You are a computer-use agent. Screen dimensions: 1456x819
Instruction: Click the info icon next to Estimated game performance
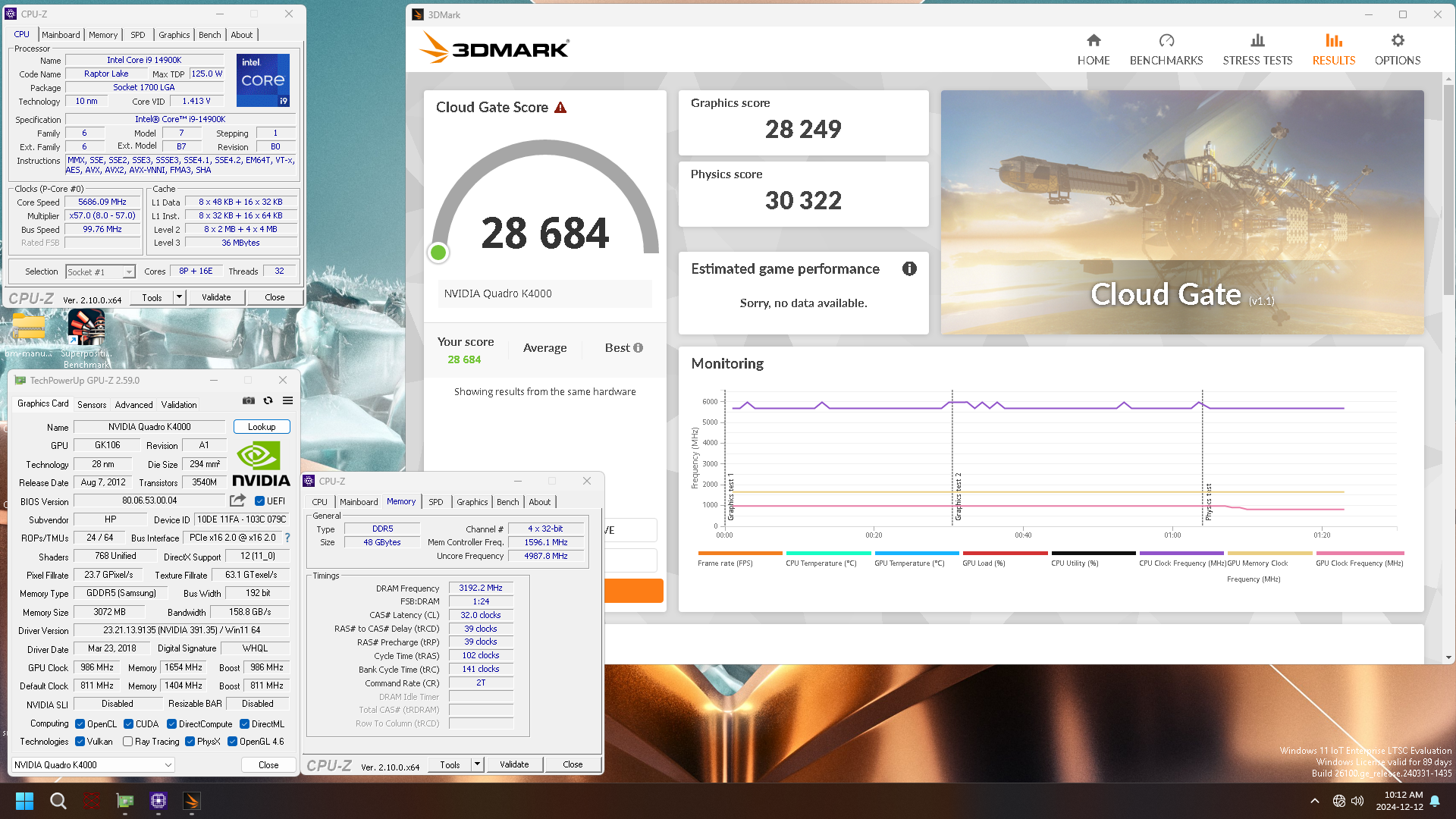click(909, 268)
